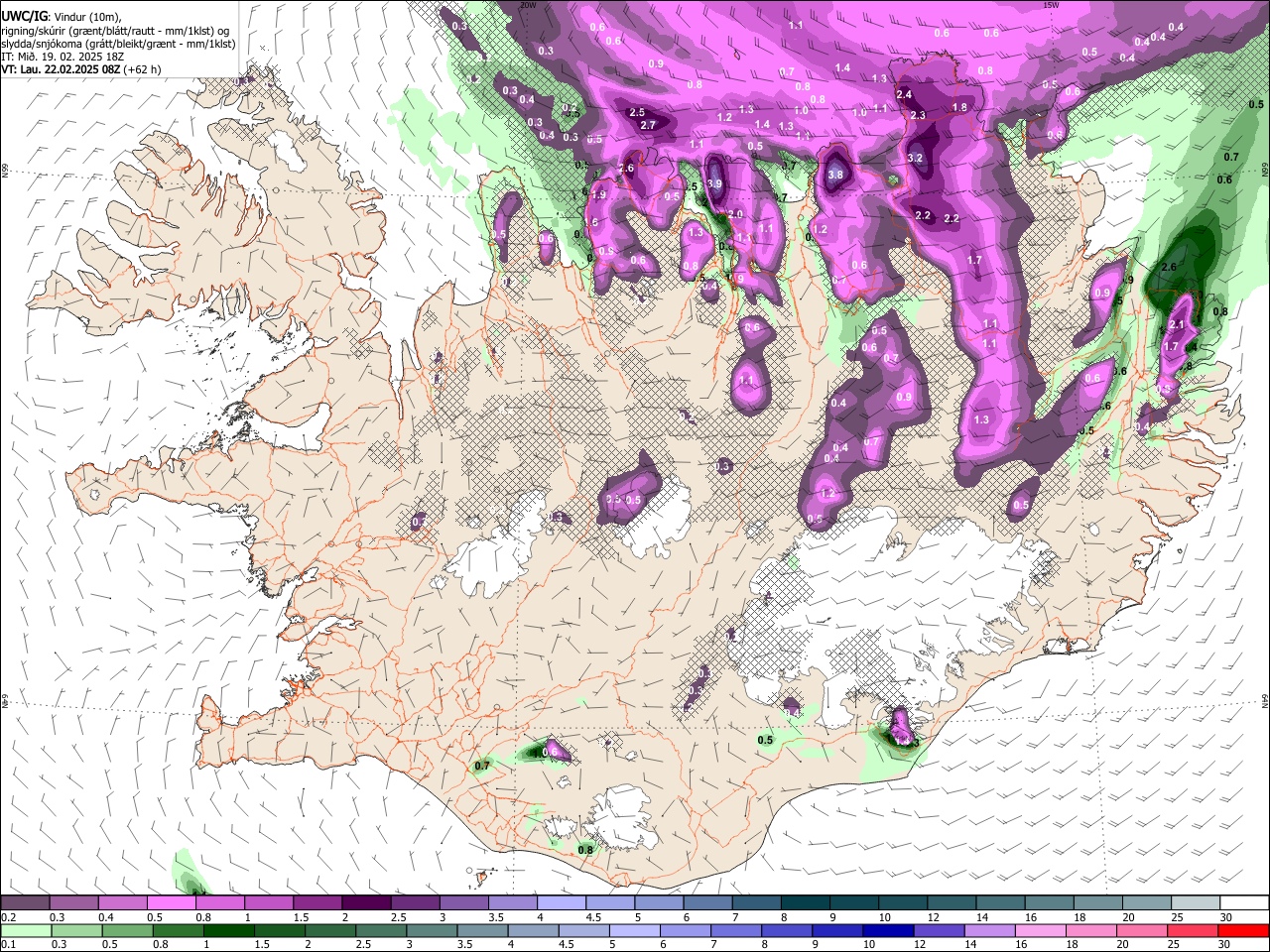Click the 1.8 snowfall value on the map
The height and width of the screenshot is (952, 1270).
pos(959,107)
